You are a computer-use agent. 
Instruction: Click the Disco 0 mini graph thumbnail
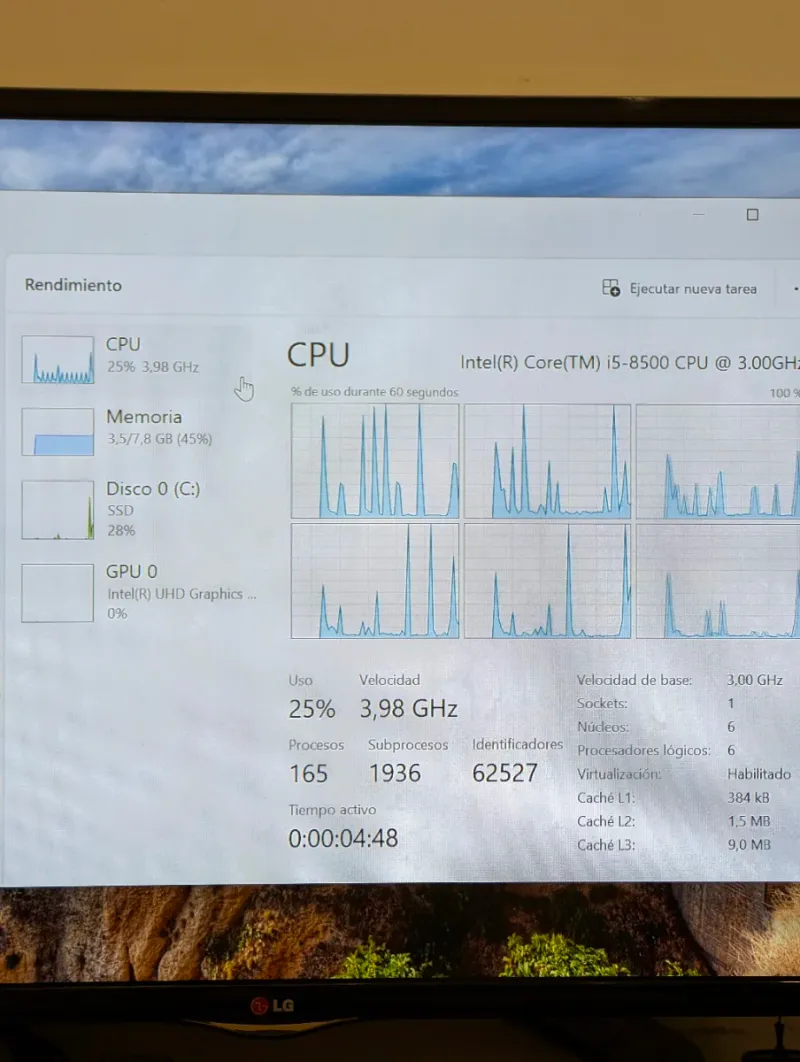click(58, 509)
